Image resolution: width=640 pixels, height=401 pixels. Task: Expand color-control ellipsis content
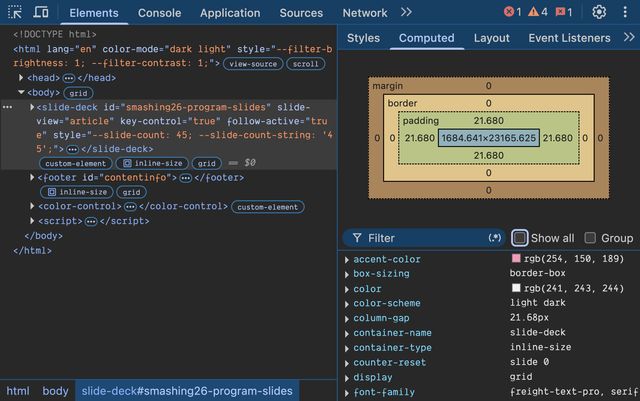tap(130, 207)
